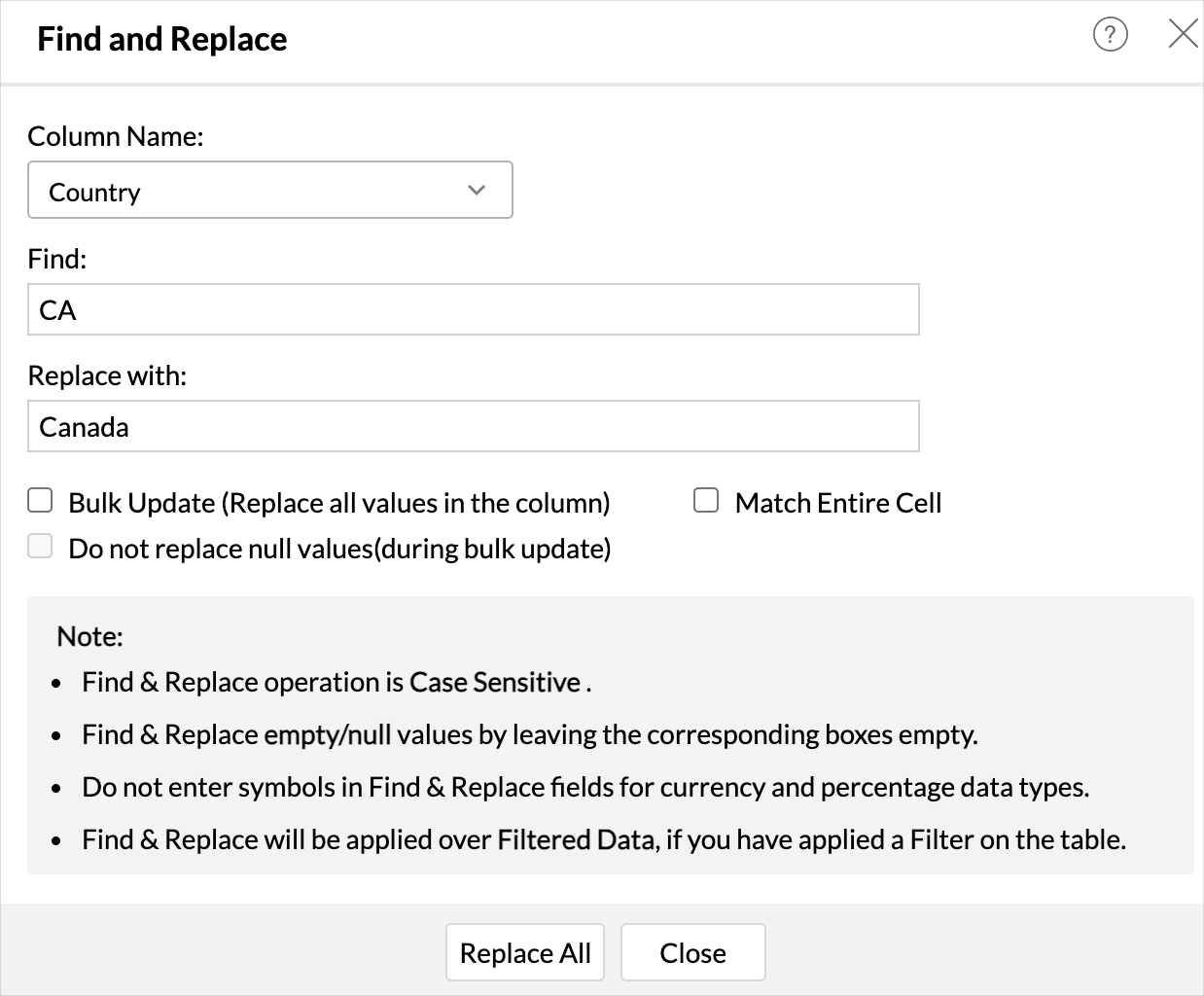Image resolution: width=1204 pixels, height=996 pixels.
Task: Click the Filtered Data text in the note
Action: (x=575, y=839)
